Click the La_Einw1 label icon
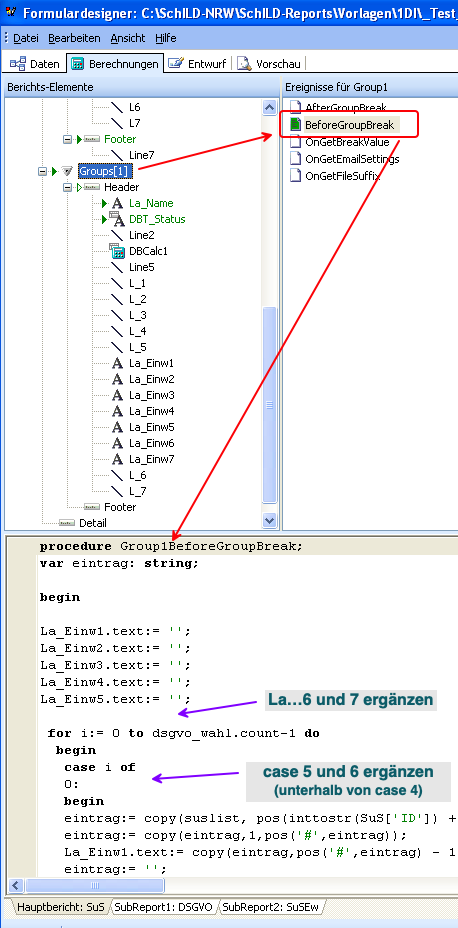The width and height of the screenshot is (458, 928). 117,363
